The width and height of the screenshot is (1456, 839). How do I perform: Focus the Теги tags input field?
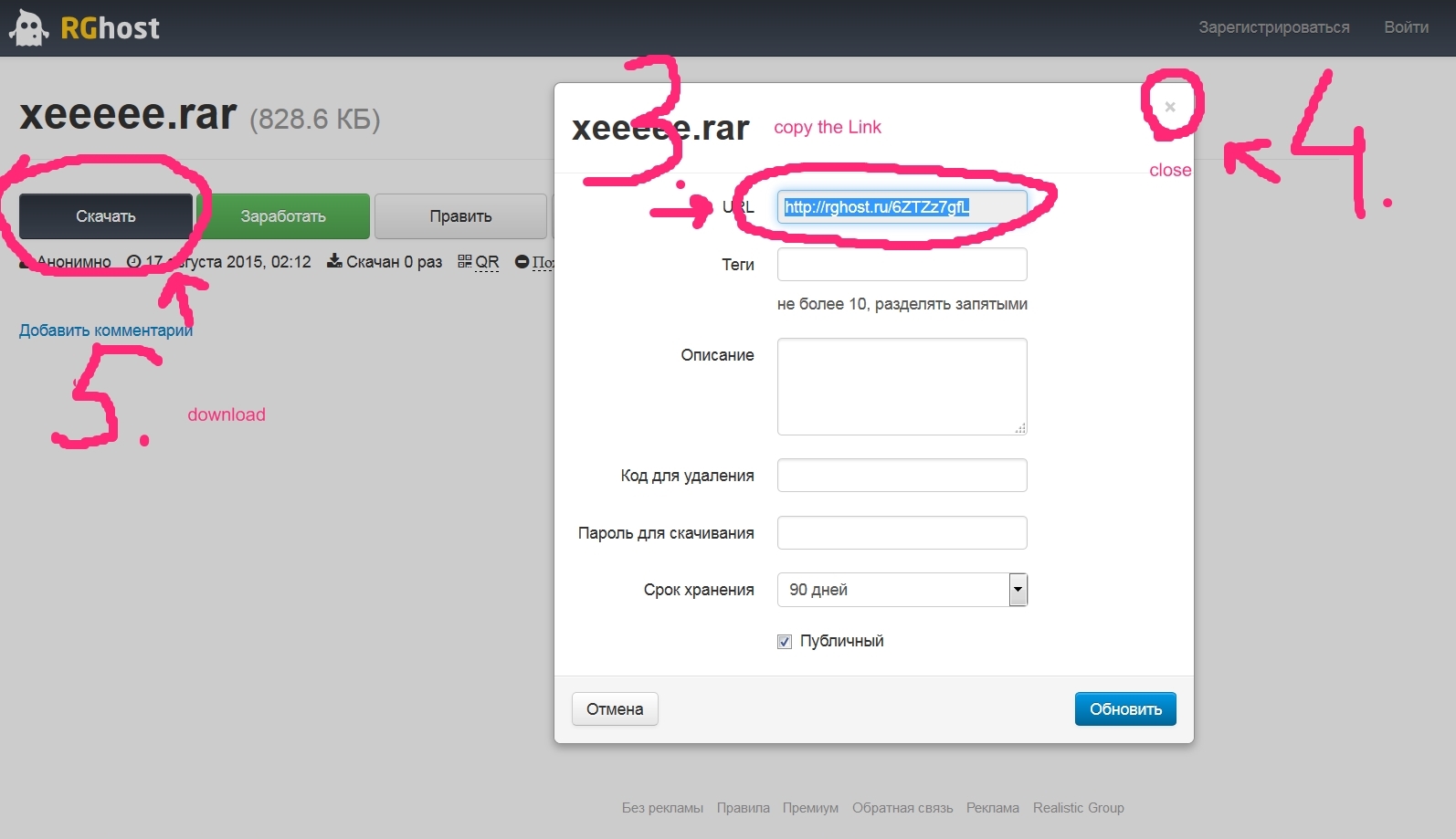pos(902,265)
